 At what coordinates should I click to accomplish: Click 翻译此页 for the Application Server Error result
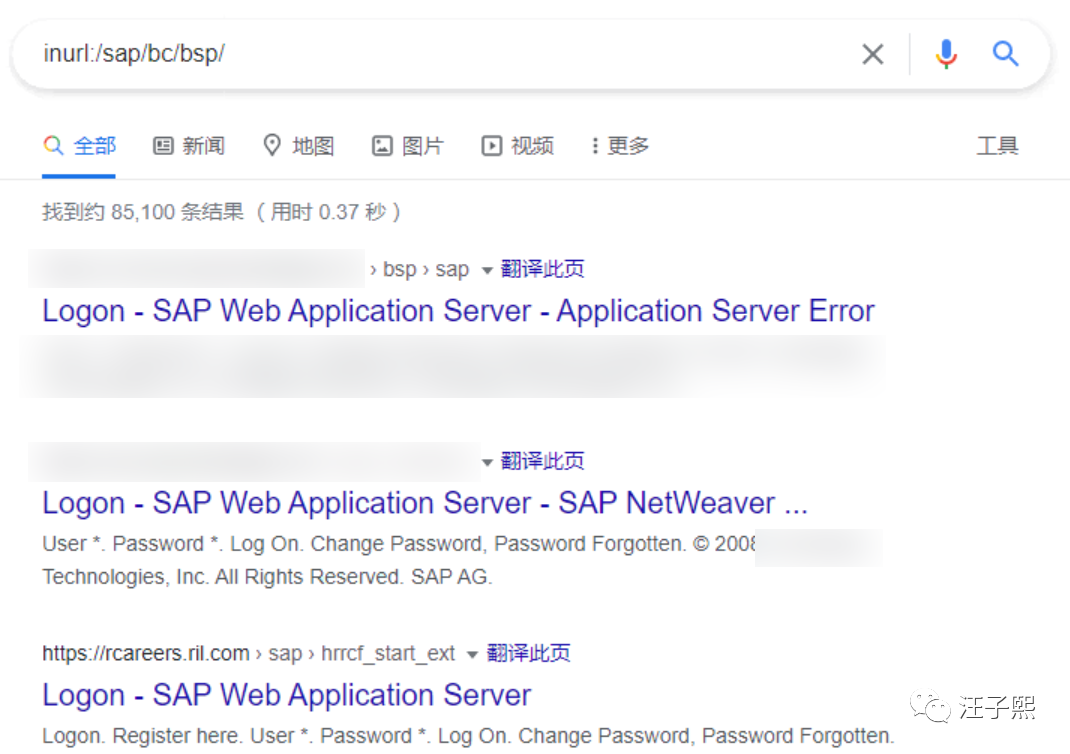(x=543, y=269)
